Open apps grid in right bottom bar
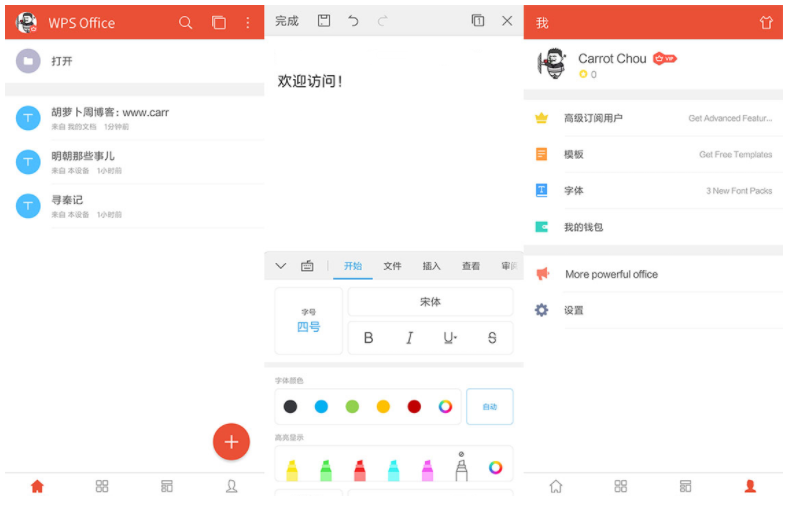Viewport: 801px width, 519px height. coord(621,486)
